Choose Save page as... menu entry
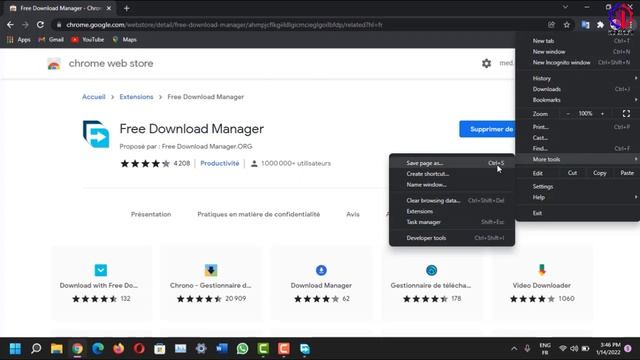 pos(452,163)
